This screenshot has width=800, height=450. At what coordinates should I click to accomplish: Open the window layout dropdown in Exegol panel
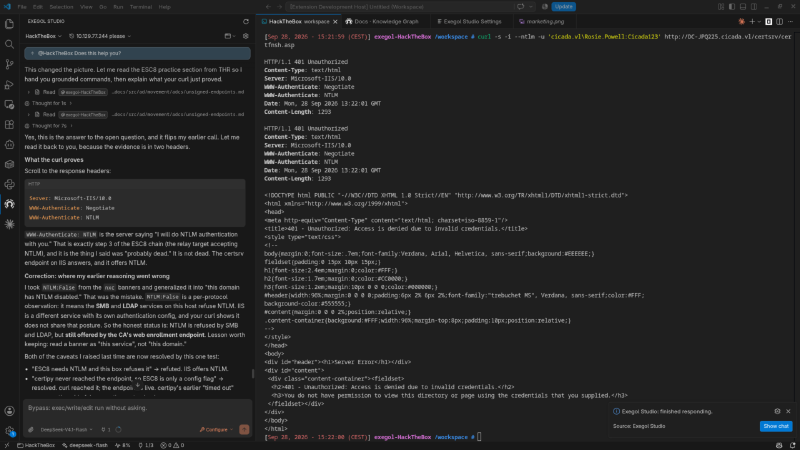(230, 36)
